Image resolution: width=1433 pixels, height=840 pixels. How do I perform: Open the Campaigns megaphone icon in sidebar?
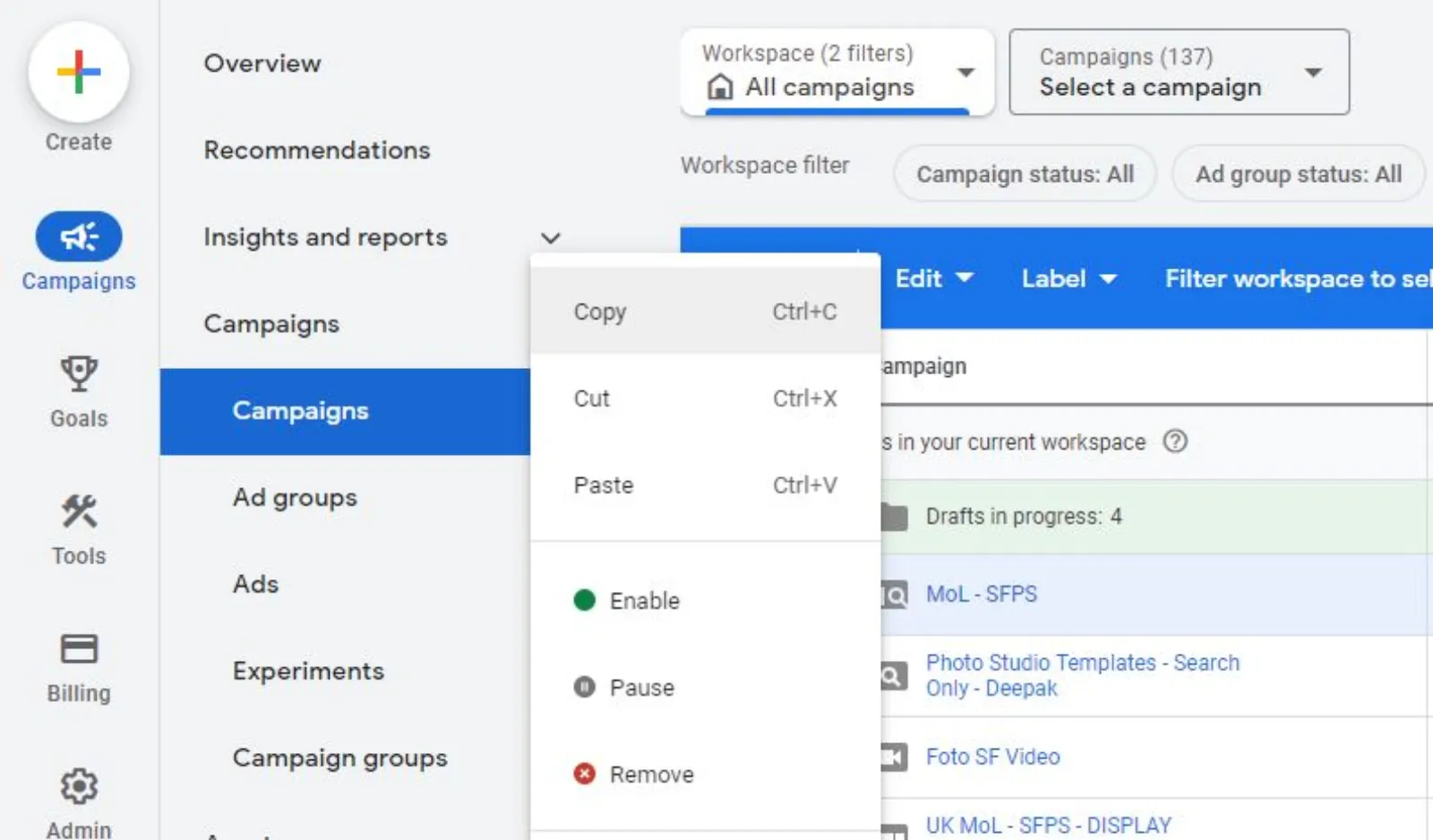pos(79,236)
